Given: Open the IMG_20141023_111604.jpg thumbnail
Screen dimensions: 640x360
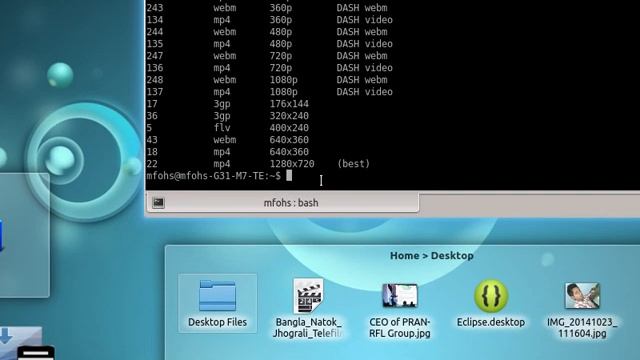Looking at the screenshot, I should tap(582, 296).
